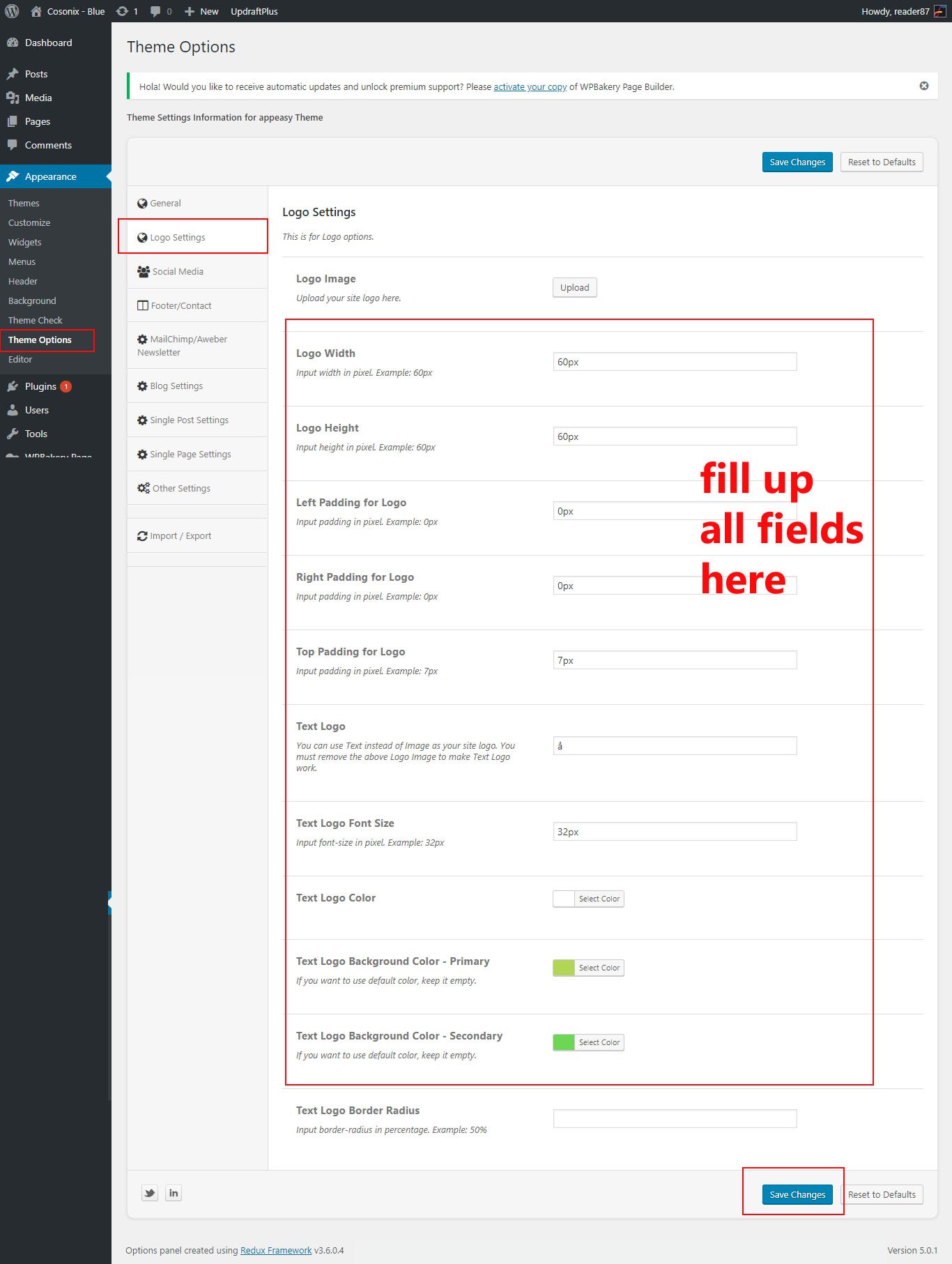The width and height of the screenshot is (952, 1264).
Task: Click the comments bubble in admin bar
Action: point(160,11)
